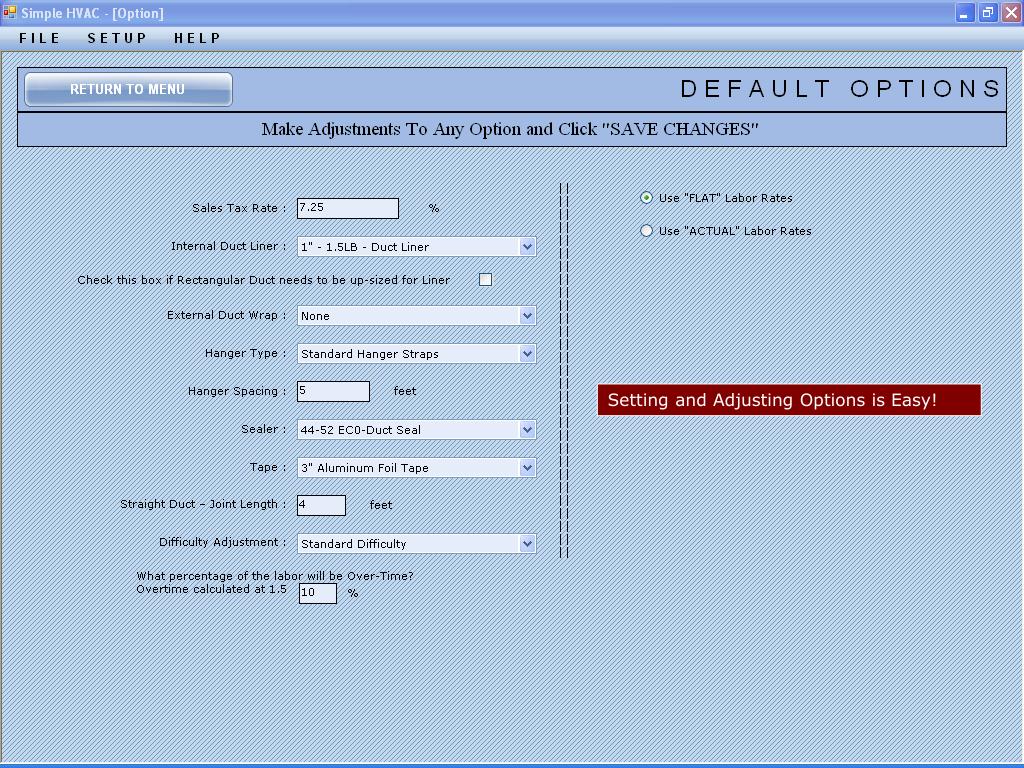Click the RETURN TO MENU button
The height and width of the screenshot is (768, 1024).
point(128,89)
